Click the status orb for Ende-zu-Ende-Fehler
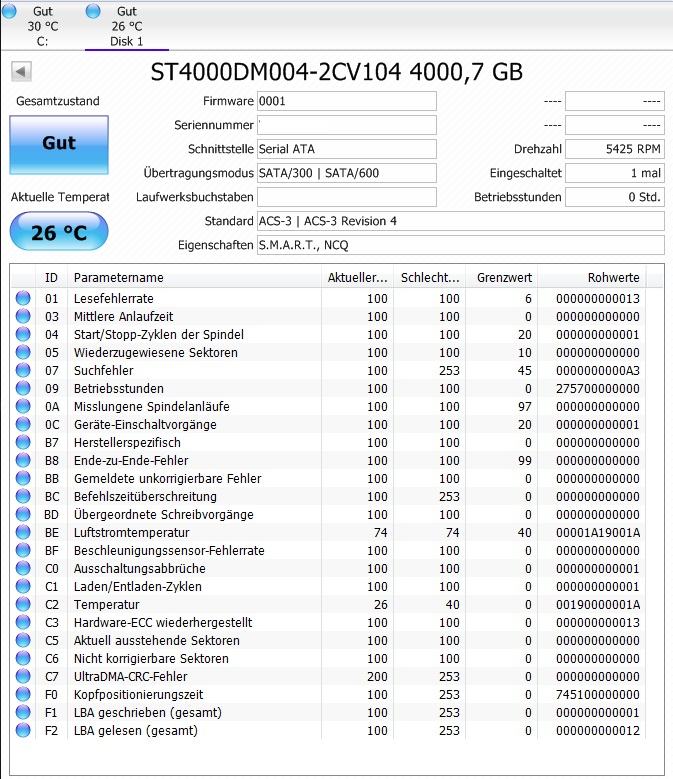Image resolution: width=673 pixels, height=779 pixels. 23,460
